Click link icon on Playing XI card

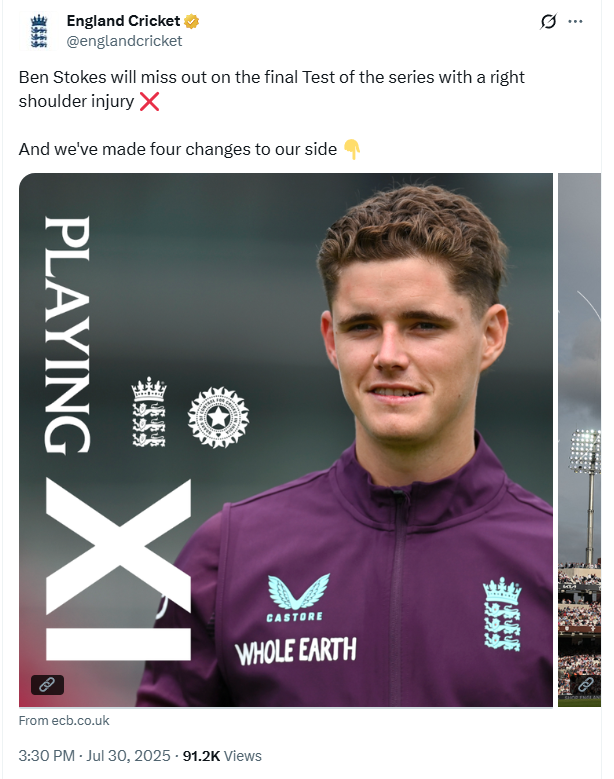(x=48, y=684)
